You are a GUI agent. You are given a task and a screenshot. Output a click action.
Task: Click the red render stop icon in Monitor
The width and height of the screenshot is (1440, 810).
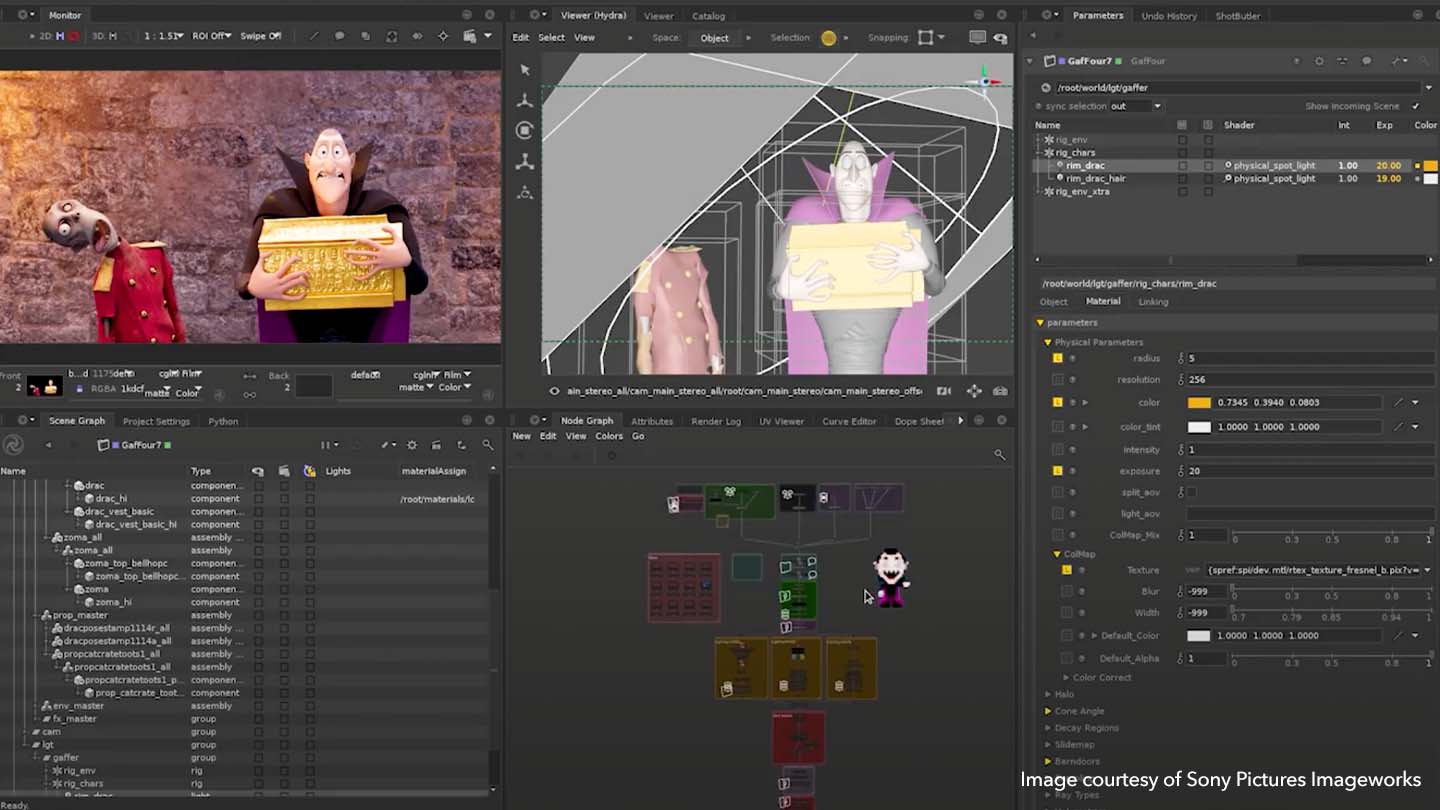click(x=74, y=36)
